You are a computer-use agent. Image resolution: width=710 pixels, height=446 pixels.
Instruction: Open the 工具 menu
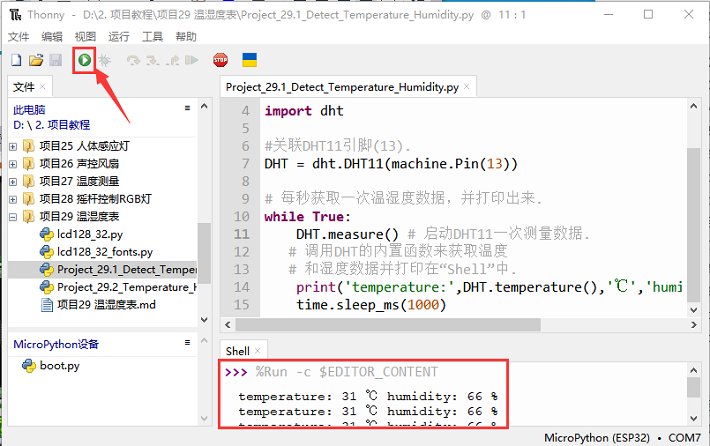click(152, 37)
